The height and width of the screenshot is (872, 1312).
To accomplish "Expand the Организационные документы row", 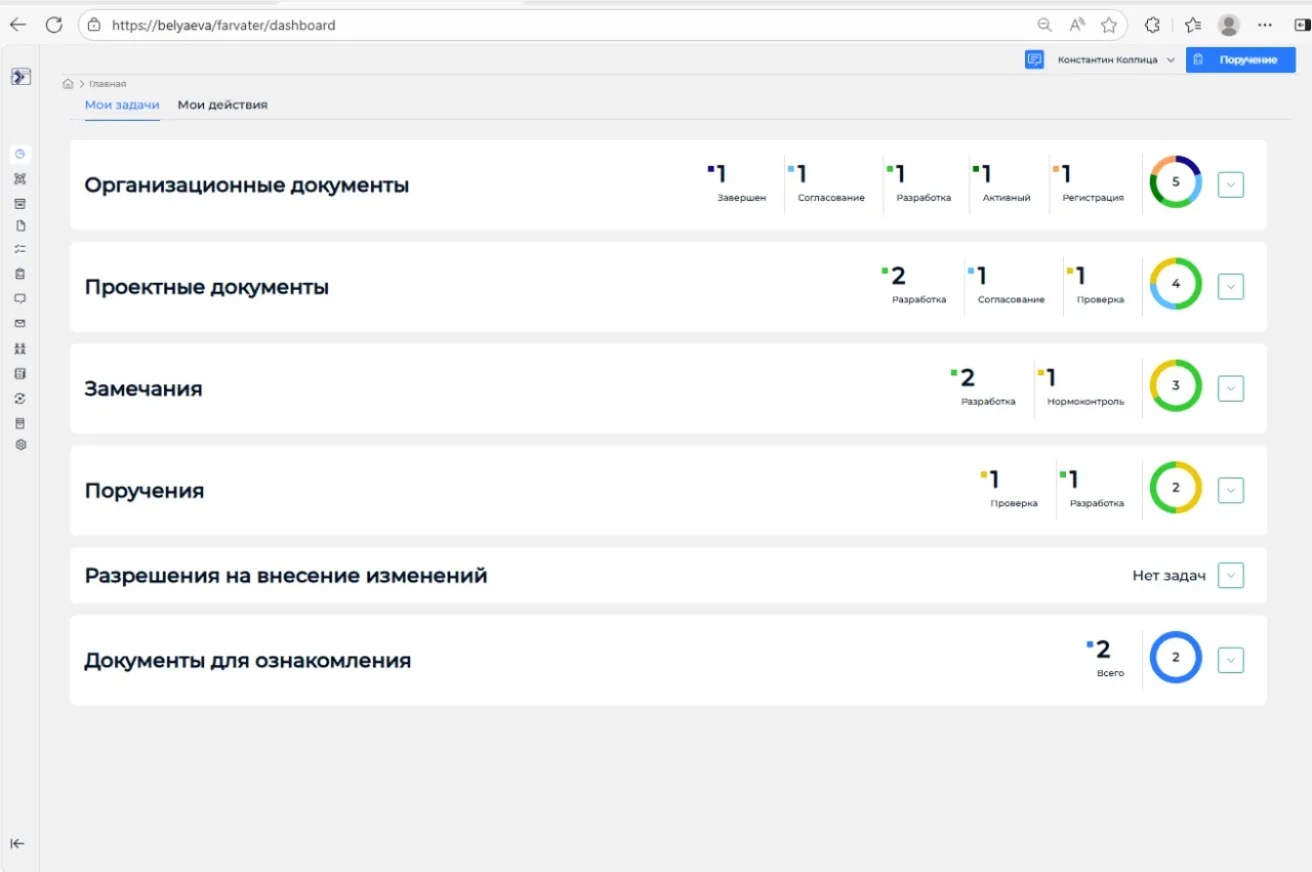I will [1230, 183].
